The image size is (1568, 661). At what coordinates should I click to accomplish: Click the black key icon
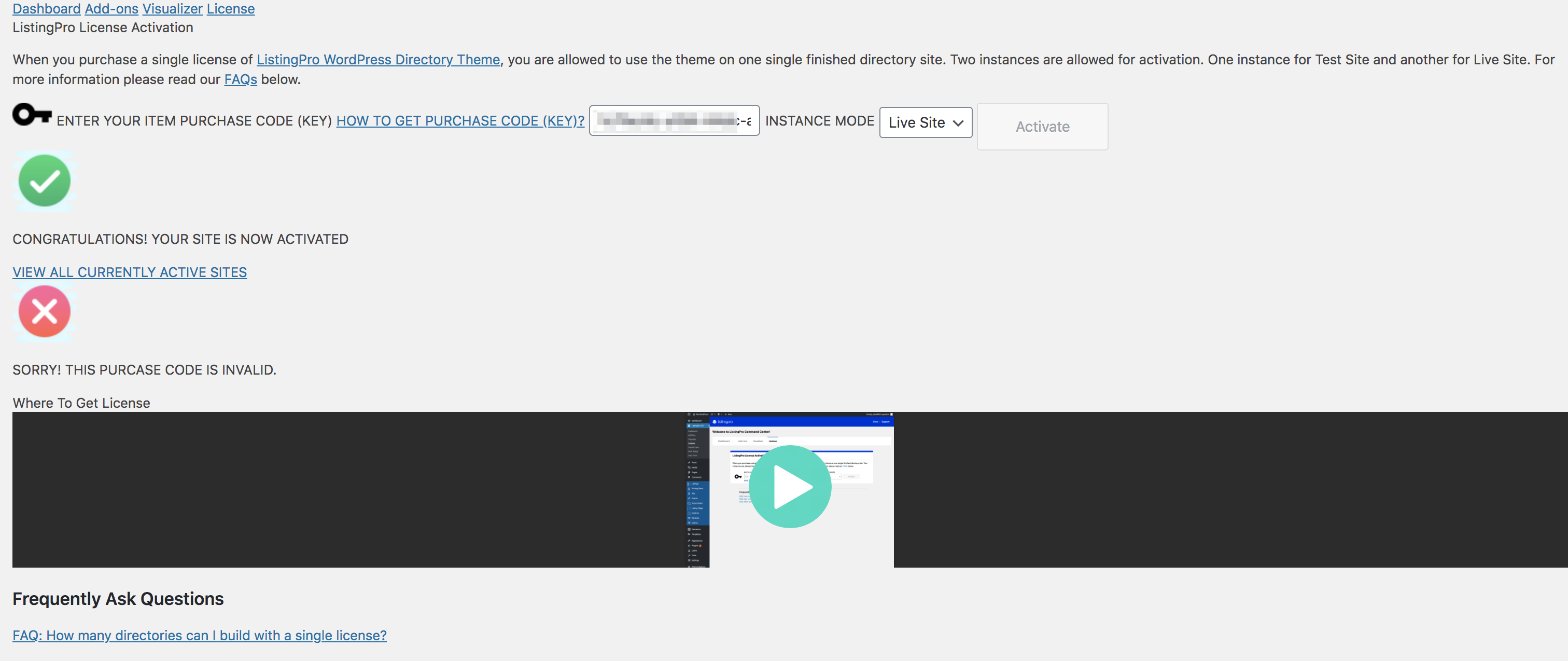(32, 114)
